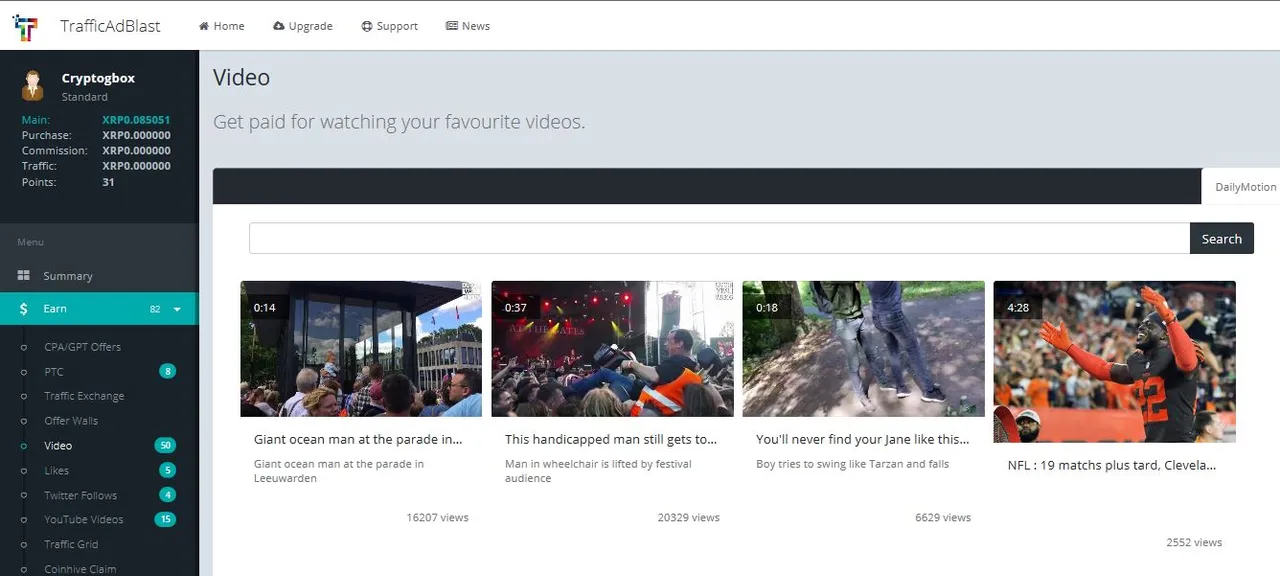Click the Summary grid icon
The image size is (1280, 576).
[x=24, y=276]
